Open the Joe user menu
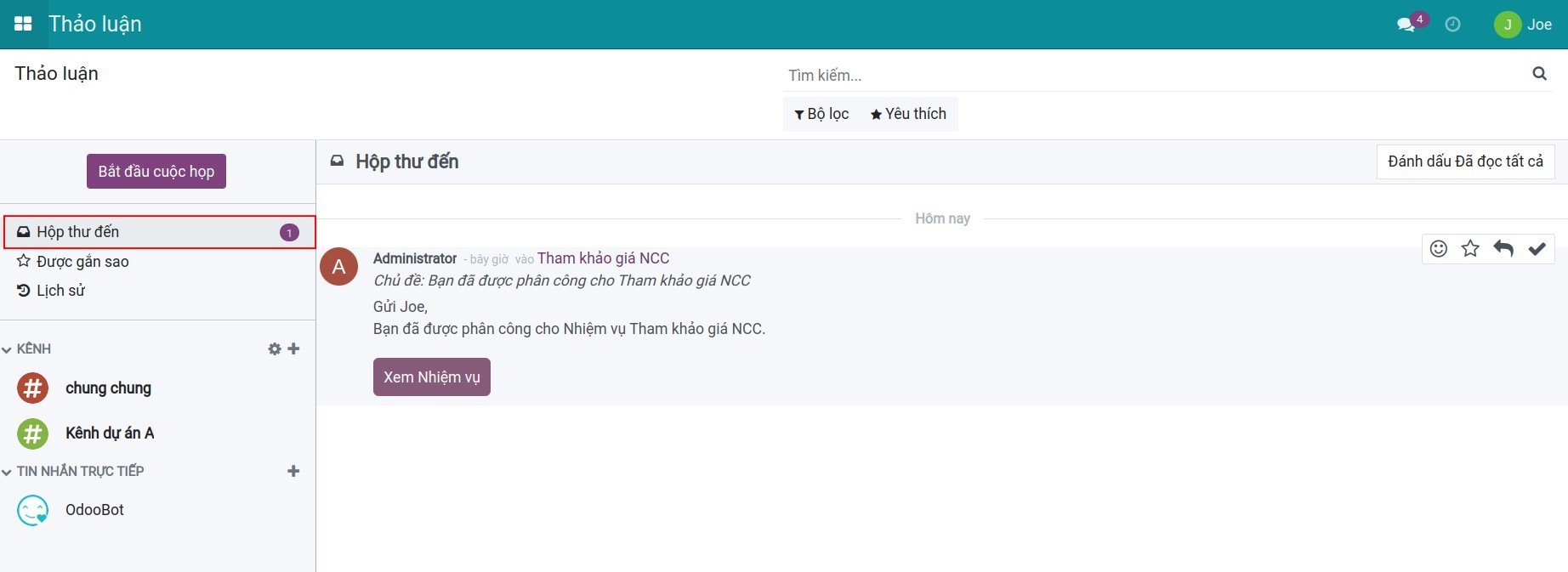Viewport: 1568px width, 572px height. (x=1524, y=25)
